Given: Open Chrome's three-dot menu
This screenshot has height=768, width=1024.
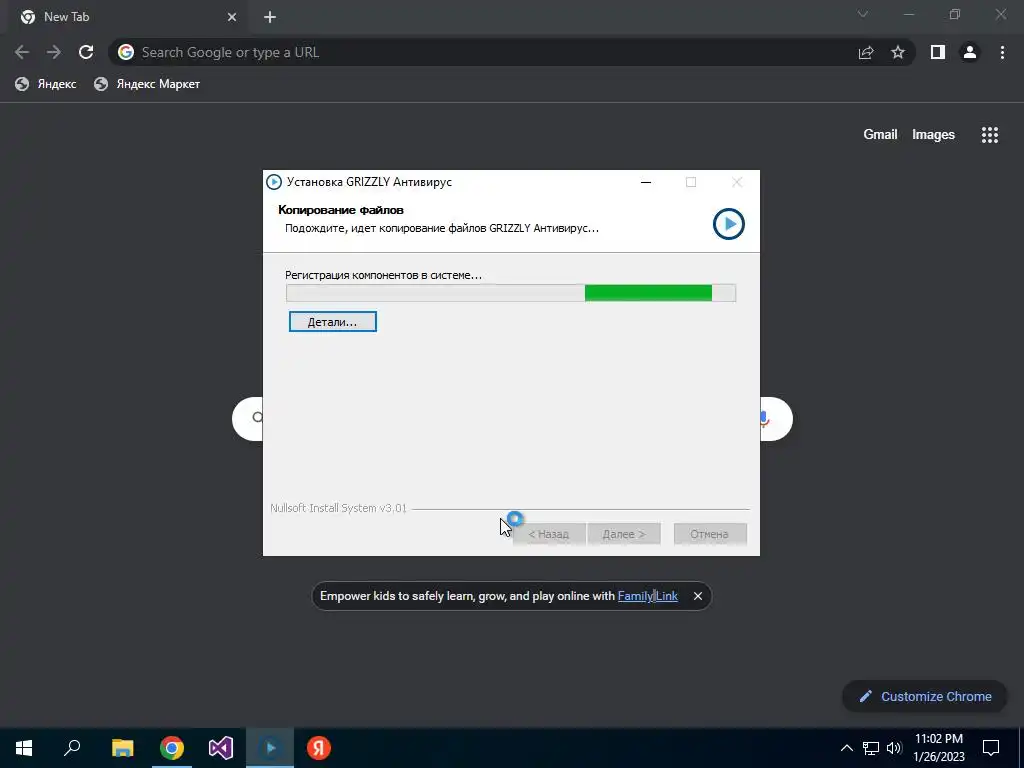Looking at the screenshot, I should click(1002, 52).
